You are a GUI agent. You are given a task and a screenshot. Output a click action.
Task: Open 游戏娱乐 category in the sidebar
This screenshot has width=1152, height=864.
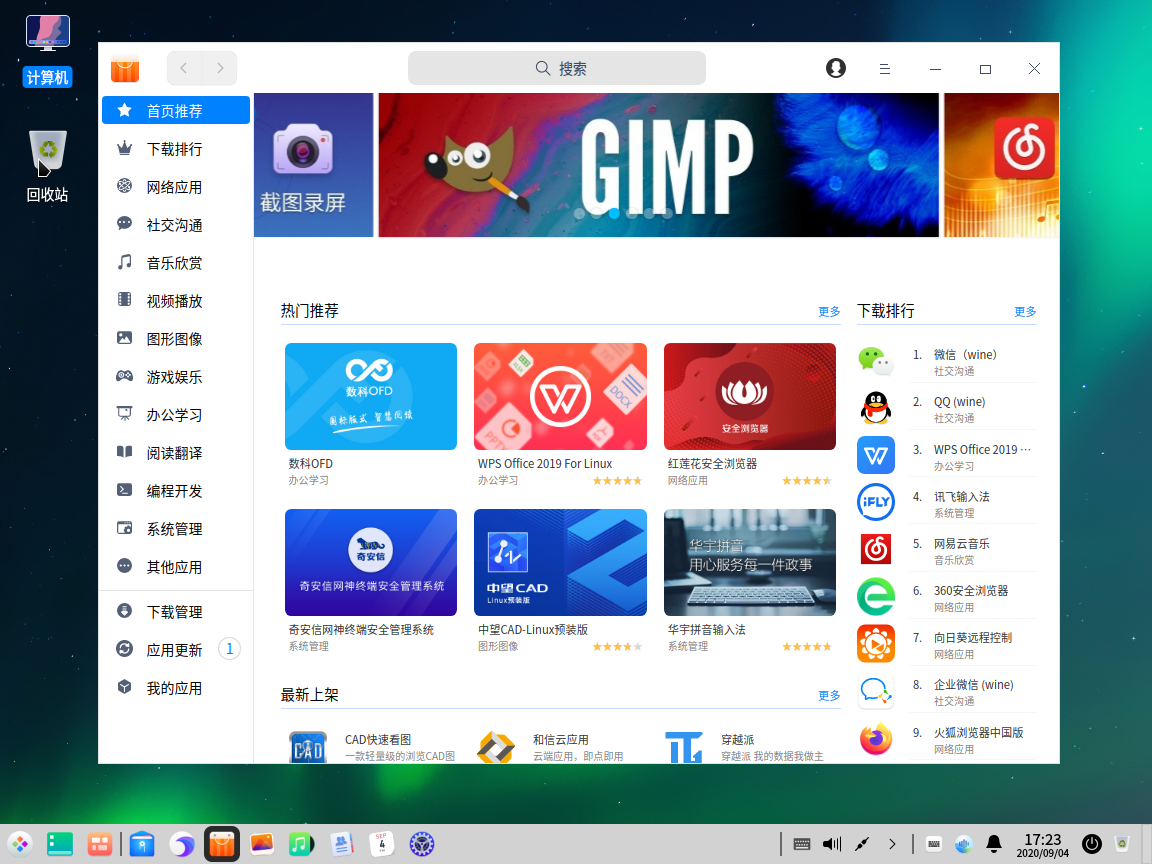176,377
